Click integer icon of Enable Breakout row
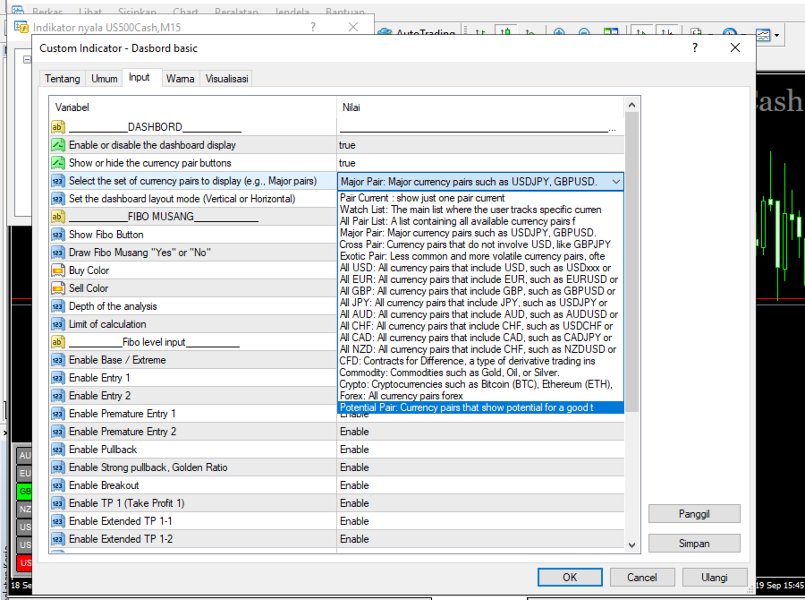 click(x=58, y=486)
